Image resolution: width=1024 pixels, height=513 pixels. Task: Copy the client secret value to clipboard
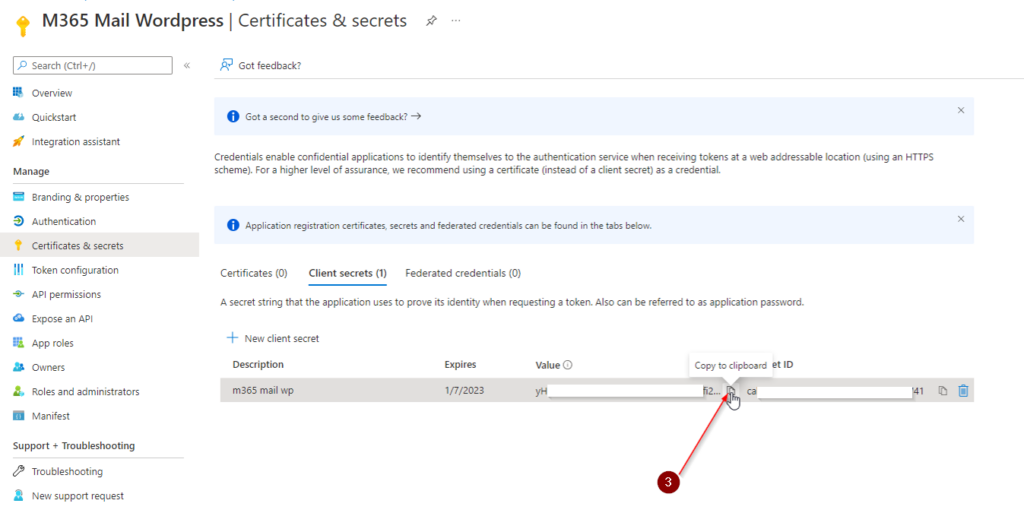point(731,391)
